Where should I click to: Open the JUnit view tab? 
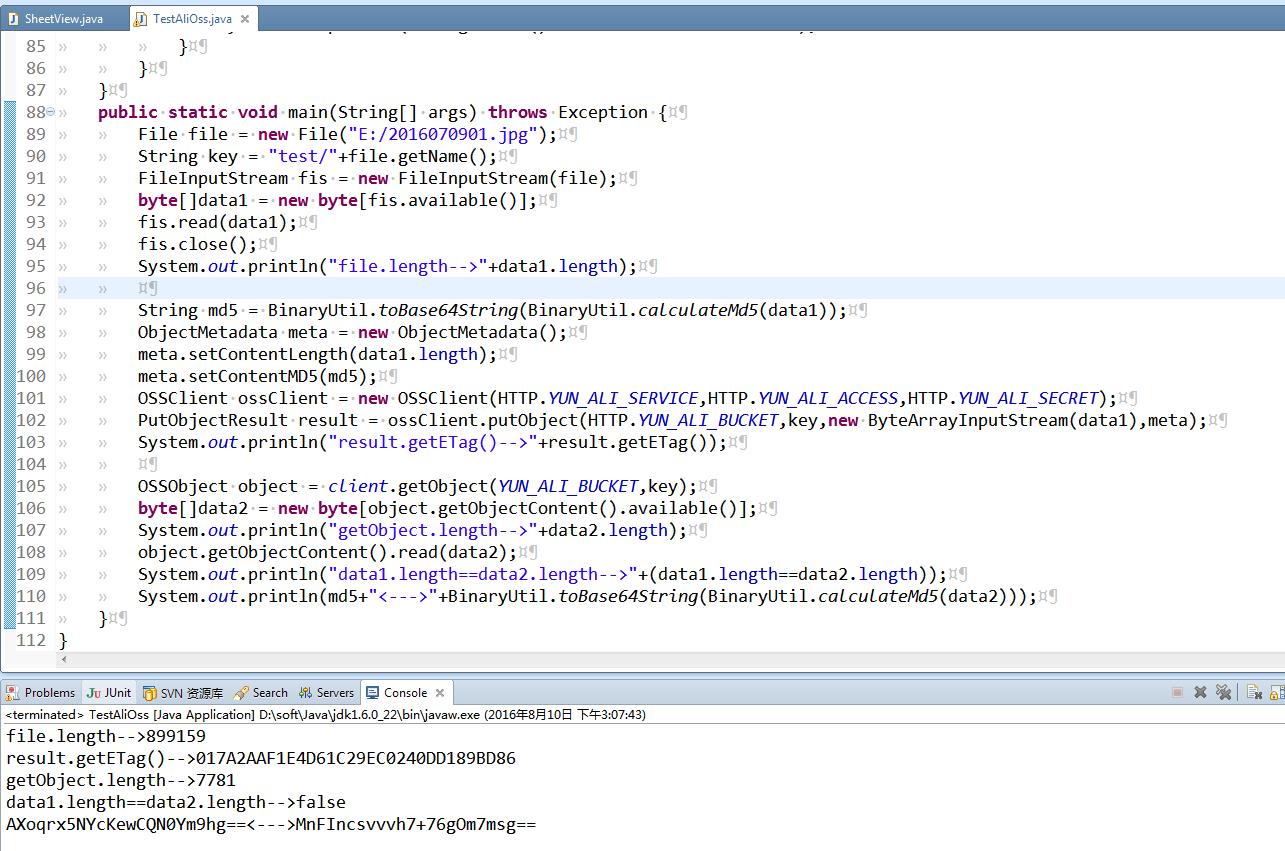109,692
